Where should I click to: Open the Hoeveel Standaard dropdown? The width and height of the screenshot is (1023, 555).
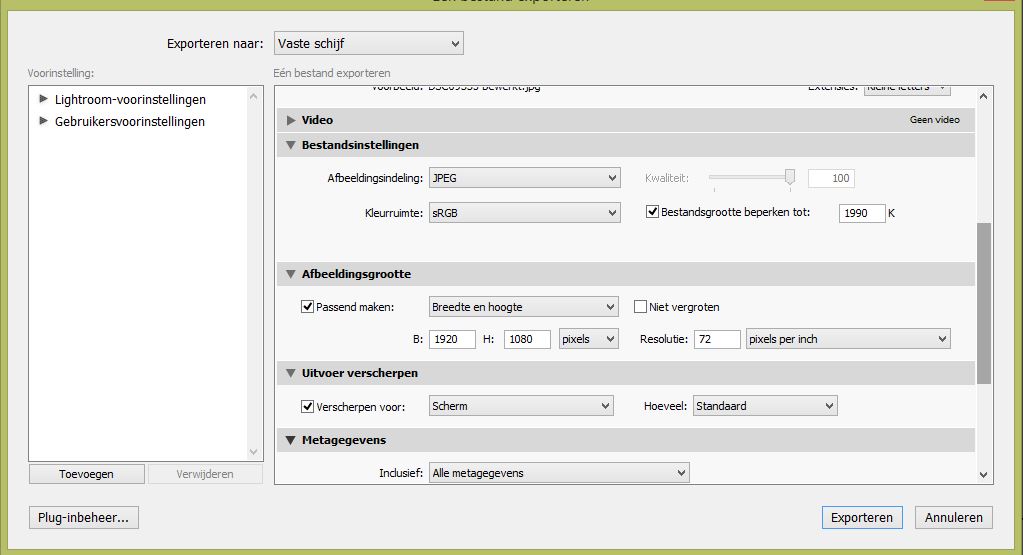coord(764,406)
